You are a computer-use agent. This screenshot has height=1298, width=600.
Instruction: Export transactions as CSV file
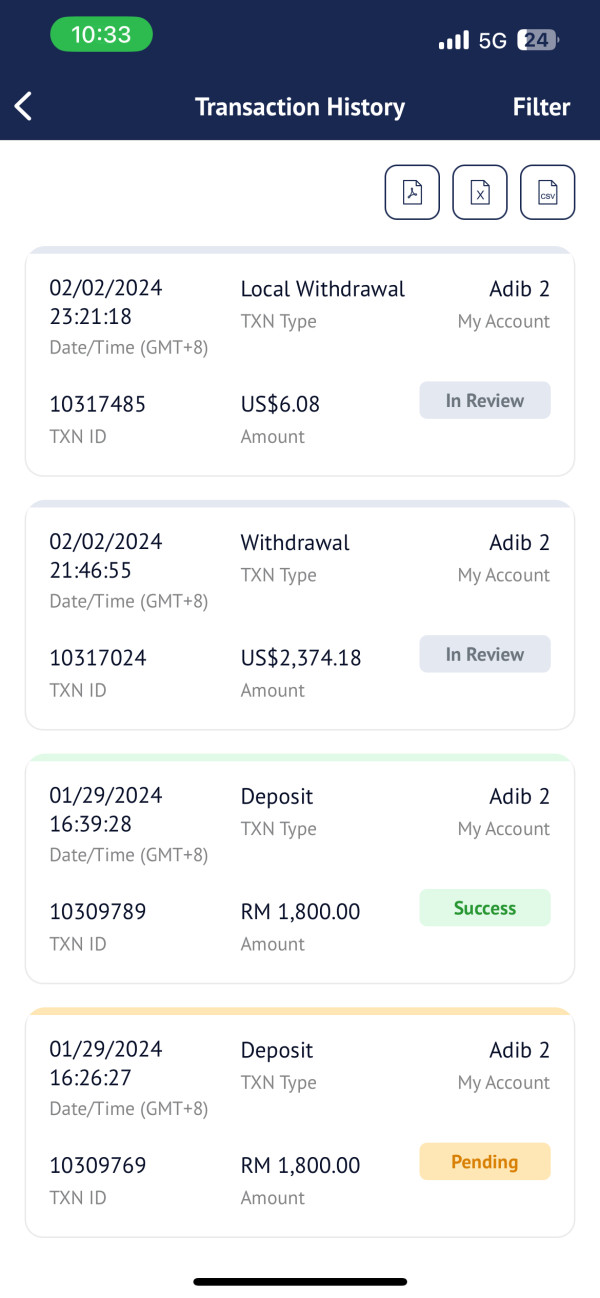548,192
